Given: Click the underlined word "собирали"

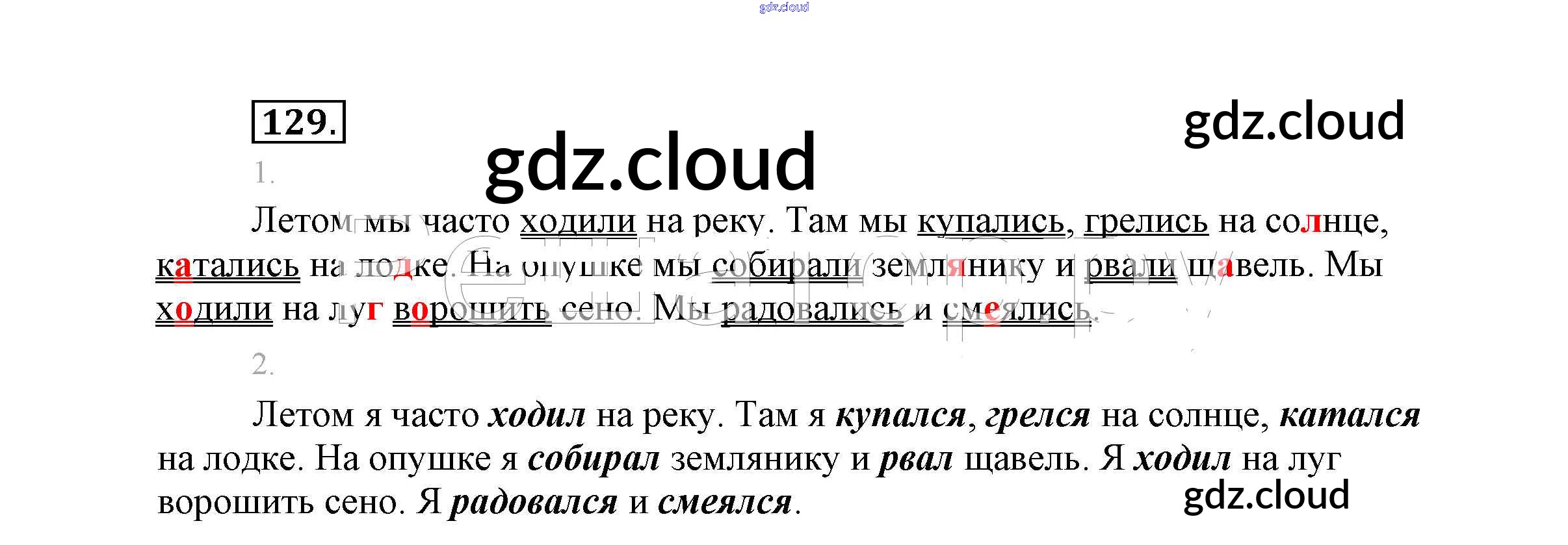Looking at the screenshot, I should [x=787, y=266].
